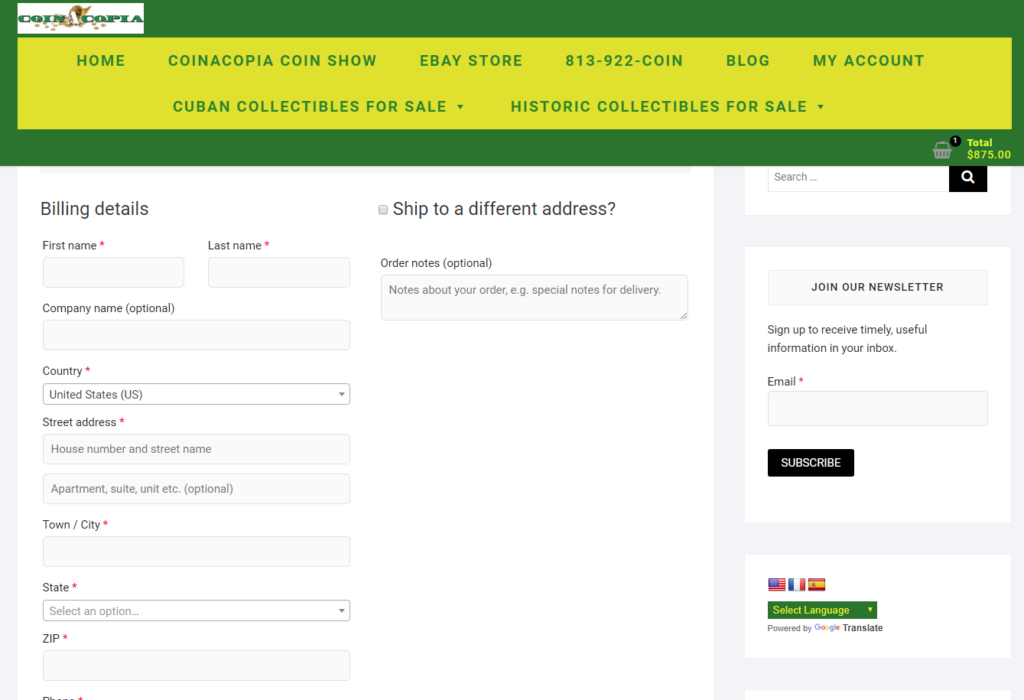1024x700 pixels.
Task: Open the shopping cart basket icon
Action: [942, 150]
